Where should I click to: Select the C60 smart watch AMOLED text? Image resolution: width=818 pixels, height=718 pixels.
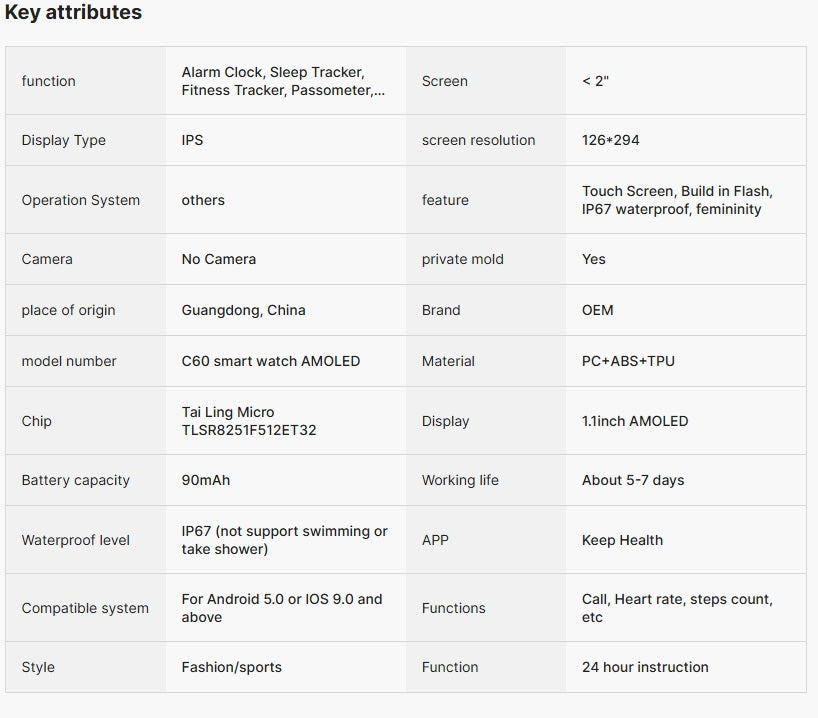pyautogui.click(x=271, y=361)
